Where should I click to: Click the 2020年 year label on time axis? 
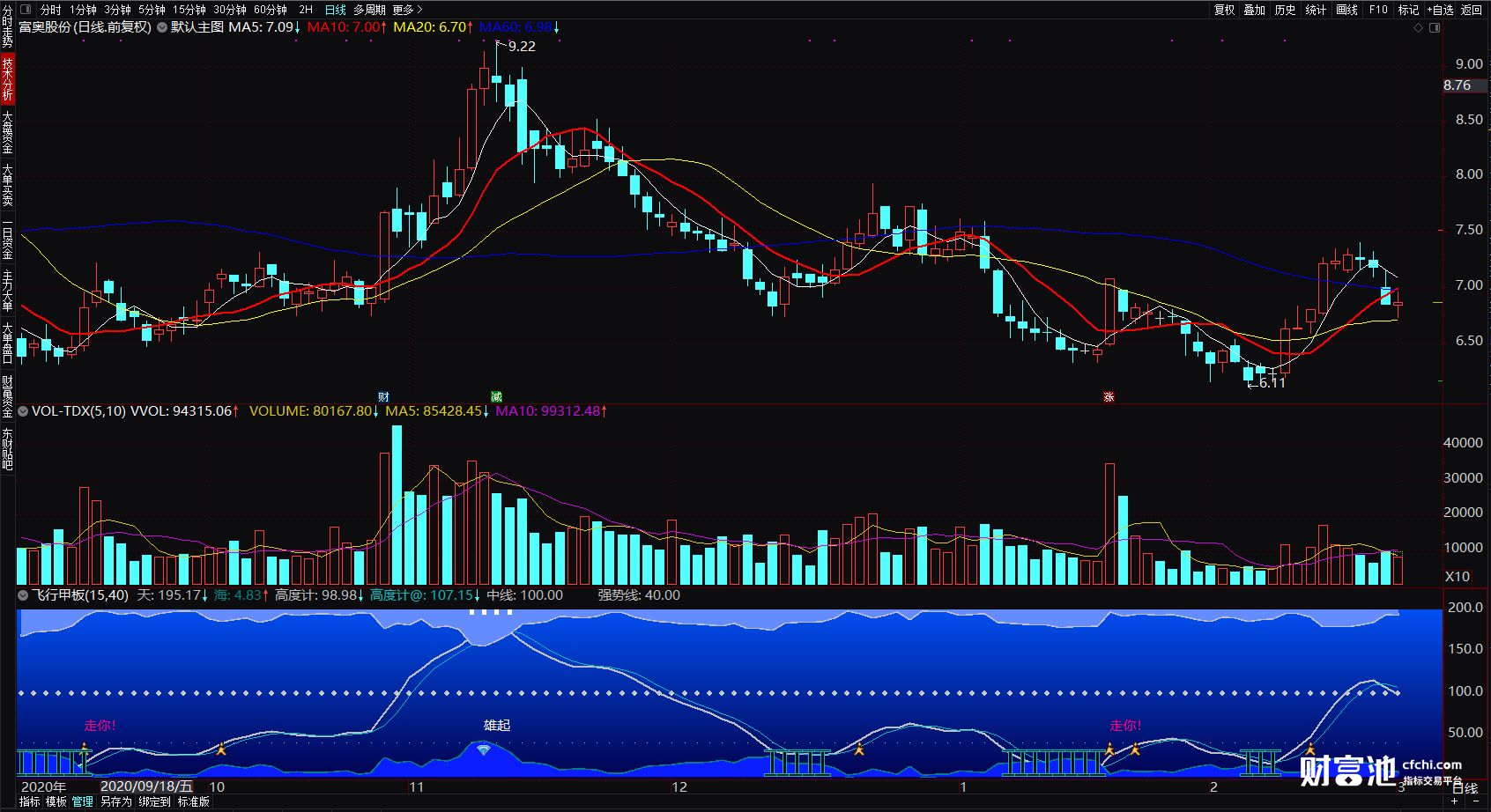[43, 786]
